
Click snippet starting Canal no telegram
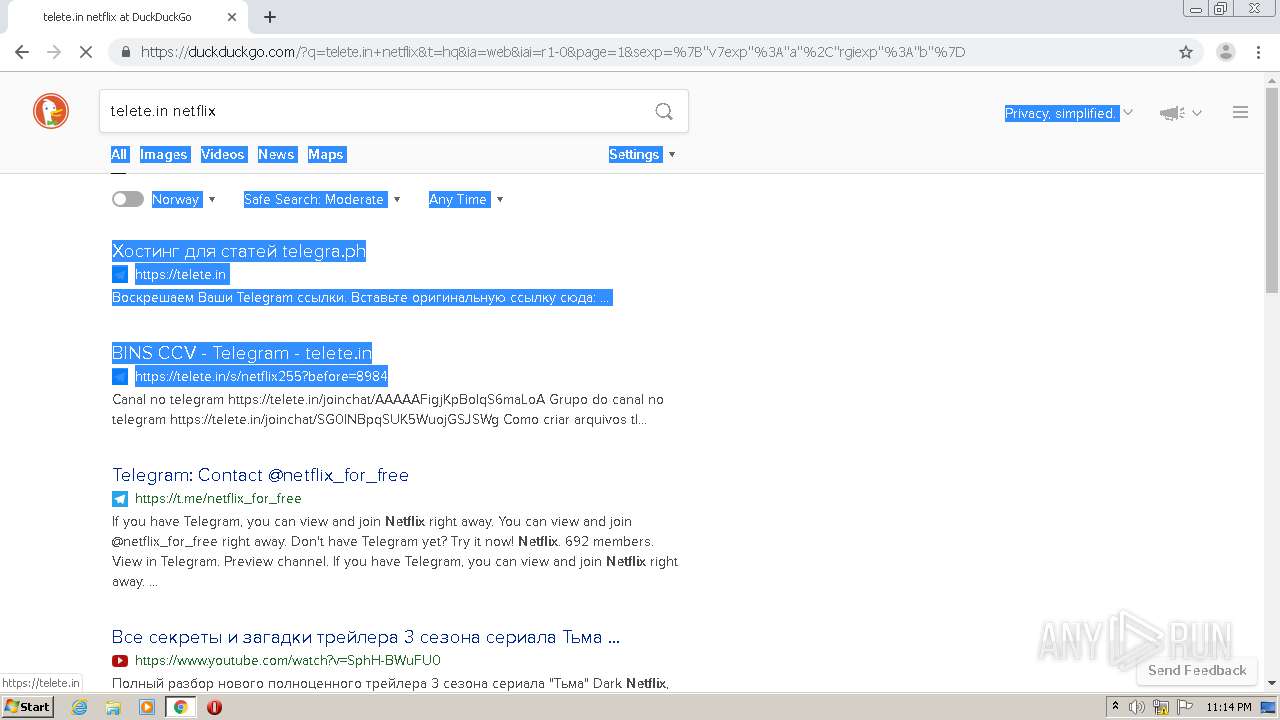click(x=388, y=410)
